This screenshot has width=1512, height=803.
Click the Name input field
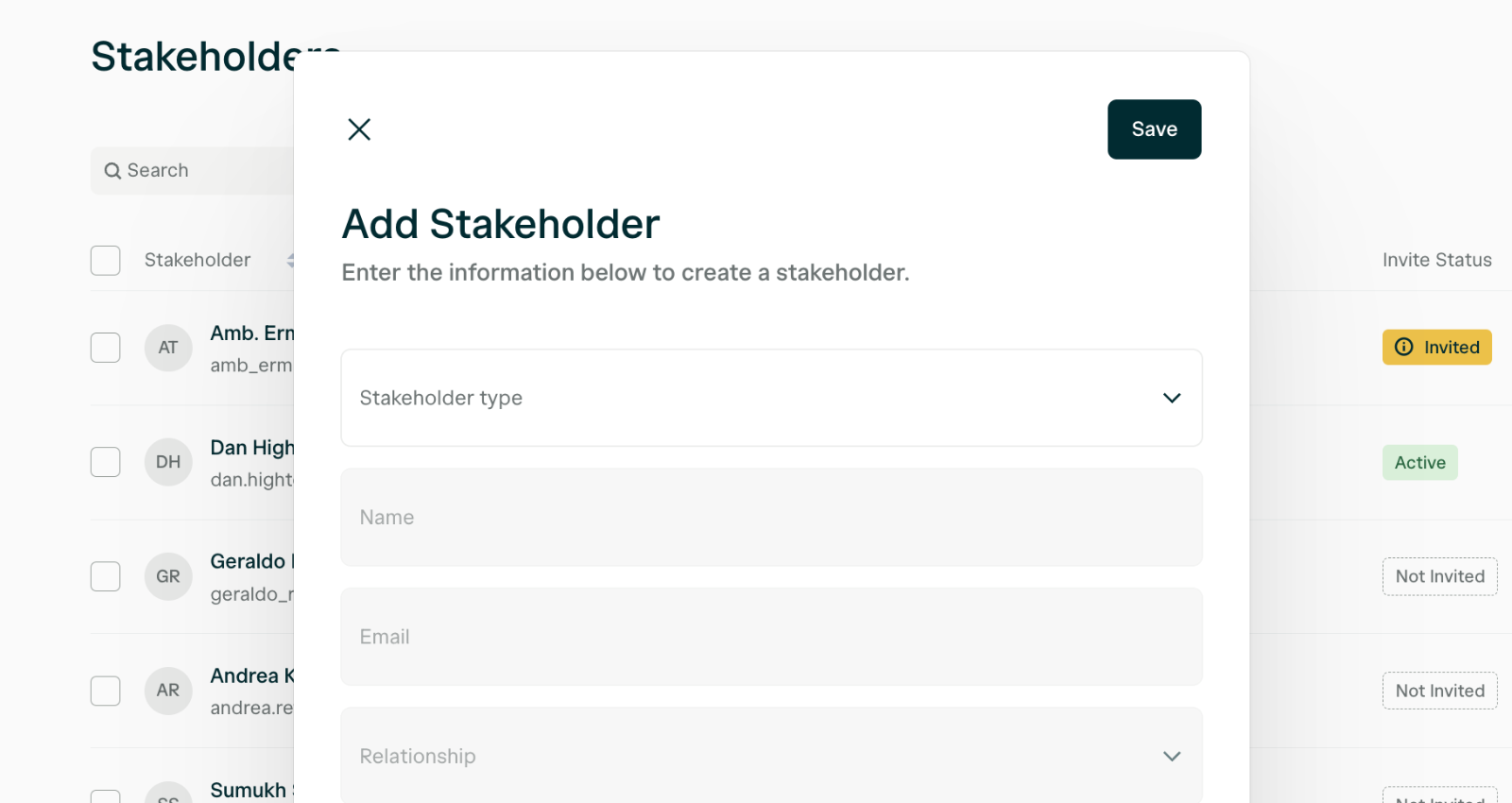[771, 518]
